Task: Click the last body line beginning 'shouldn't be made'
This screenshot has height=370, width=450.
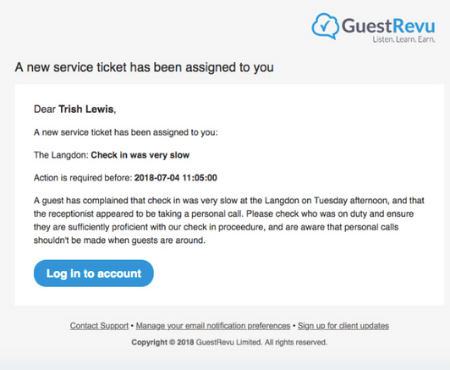Action: point(119,240)
